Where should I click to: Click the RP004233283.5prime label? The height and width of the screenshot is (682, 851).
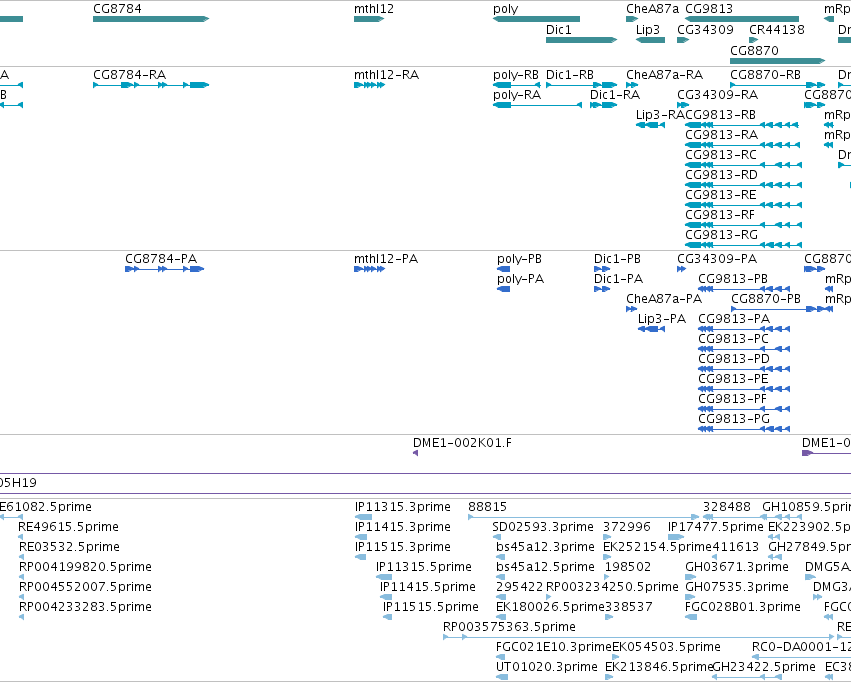point(85,607)
